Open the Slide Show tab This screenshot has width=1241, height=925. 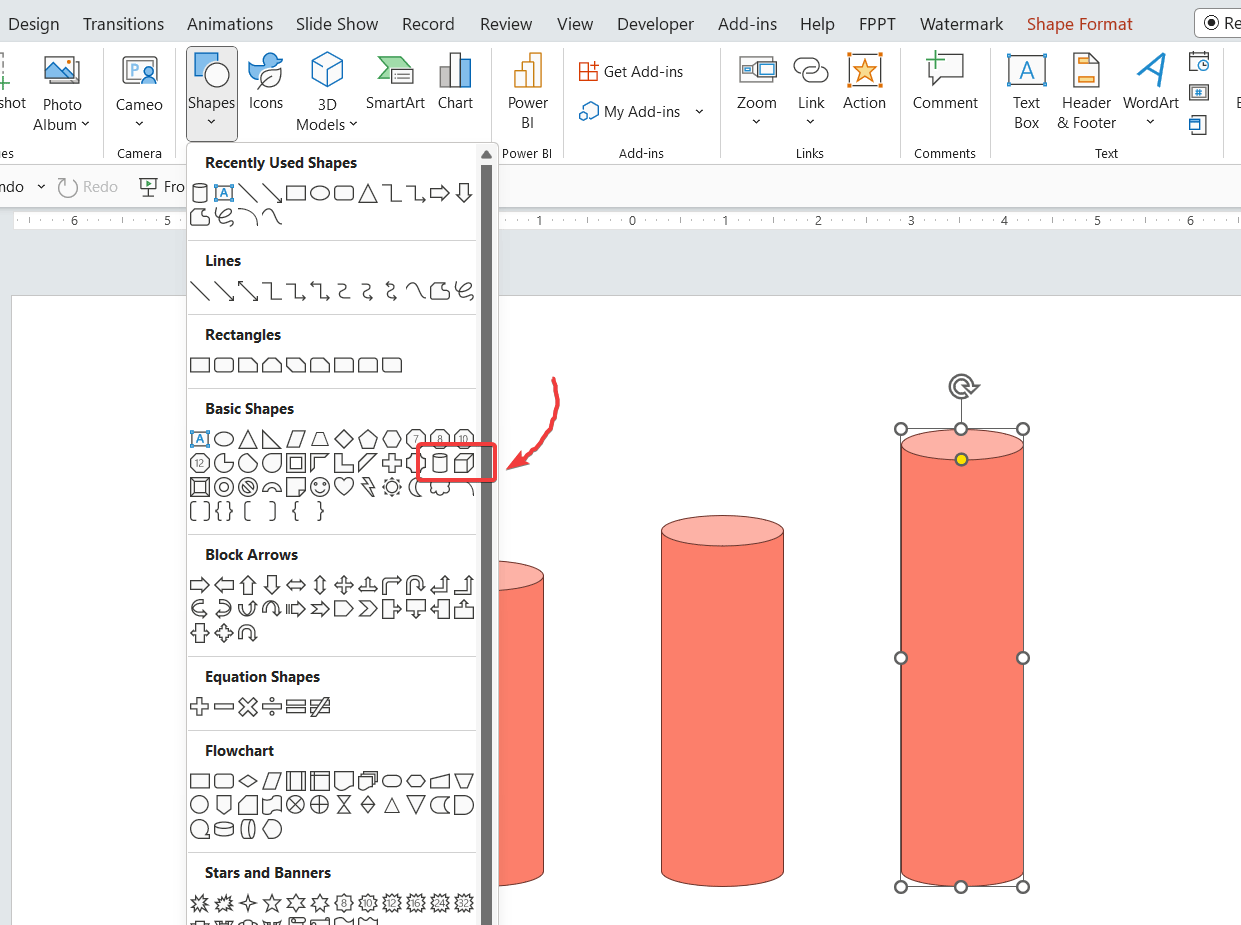[336, 23]
